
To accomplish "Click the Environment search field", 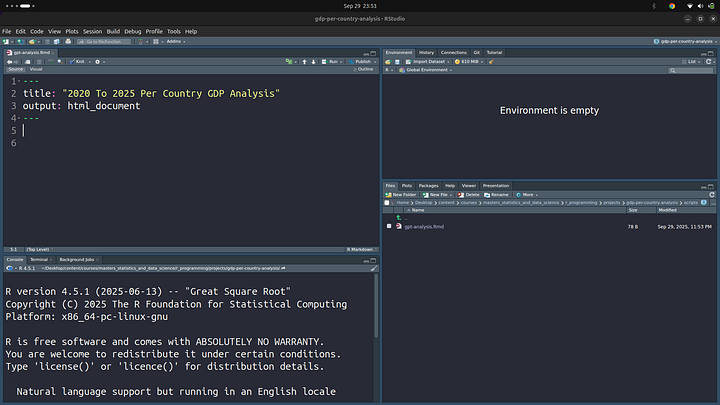I will pos(691,70).
